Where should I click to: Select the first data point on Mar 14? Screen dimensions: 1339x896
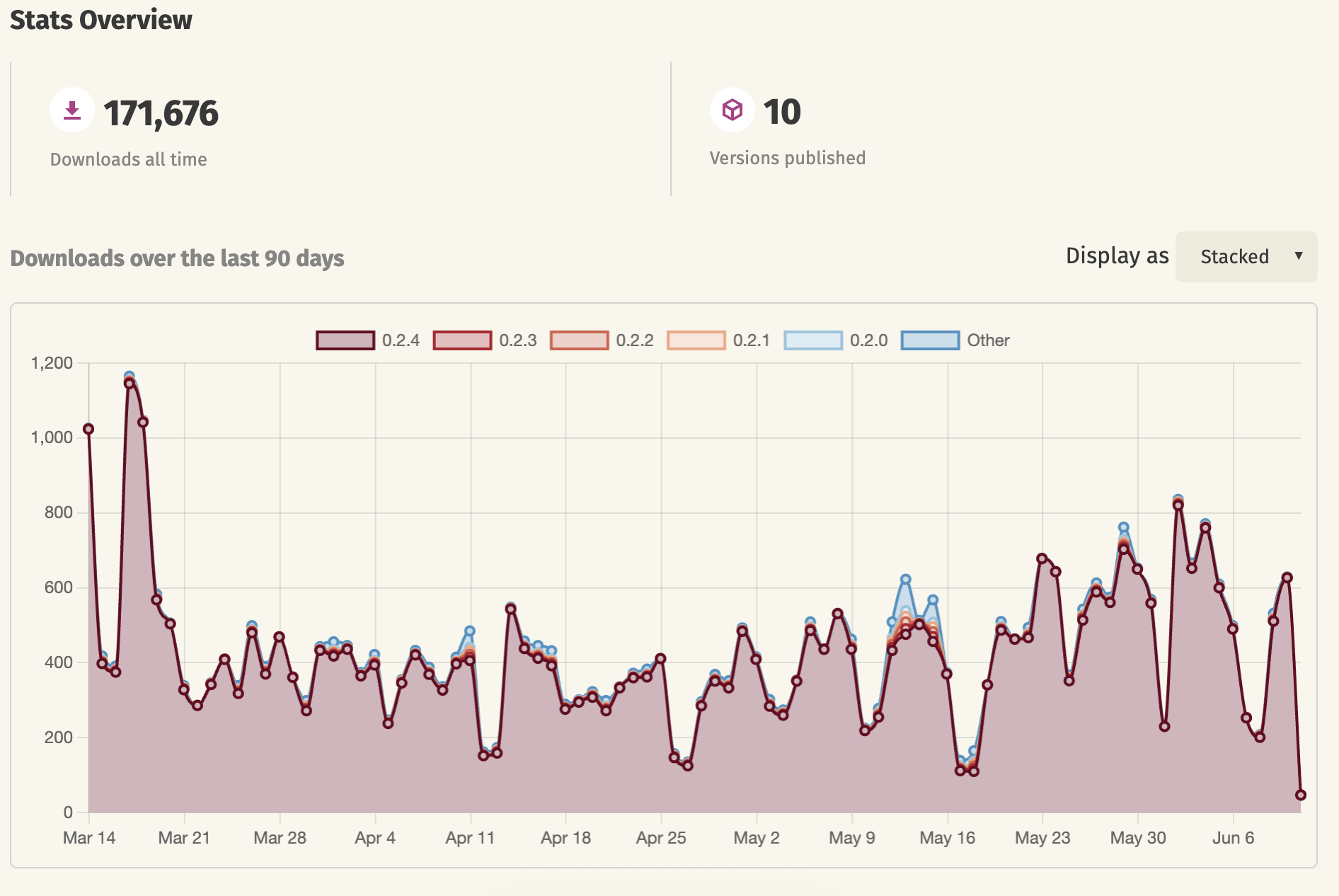tap(88, 429)
